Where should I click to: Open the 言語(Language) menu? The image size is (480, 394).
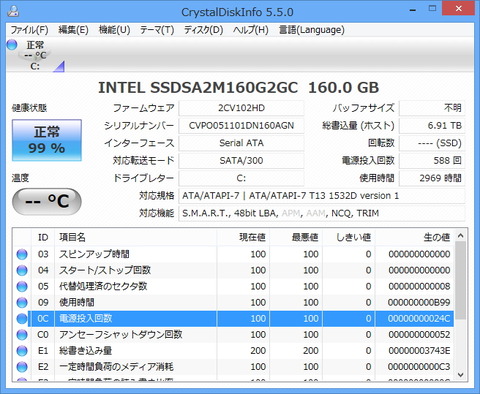[312, 30]
